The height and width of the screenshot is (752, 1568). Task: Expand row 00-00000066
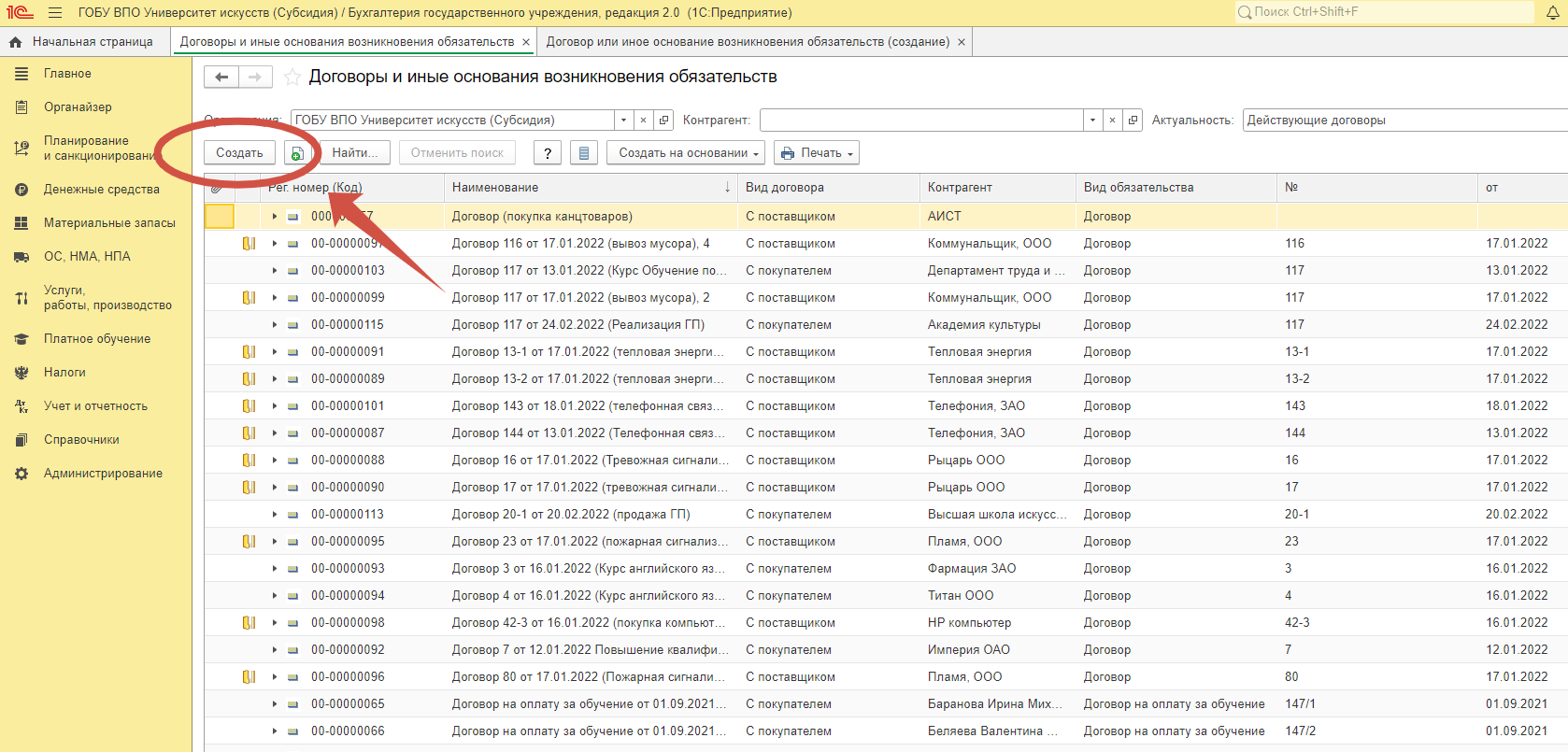point(275,731)
